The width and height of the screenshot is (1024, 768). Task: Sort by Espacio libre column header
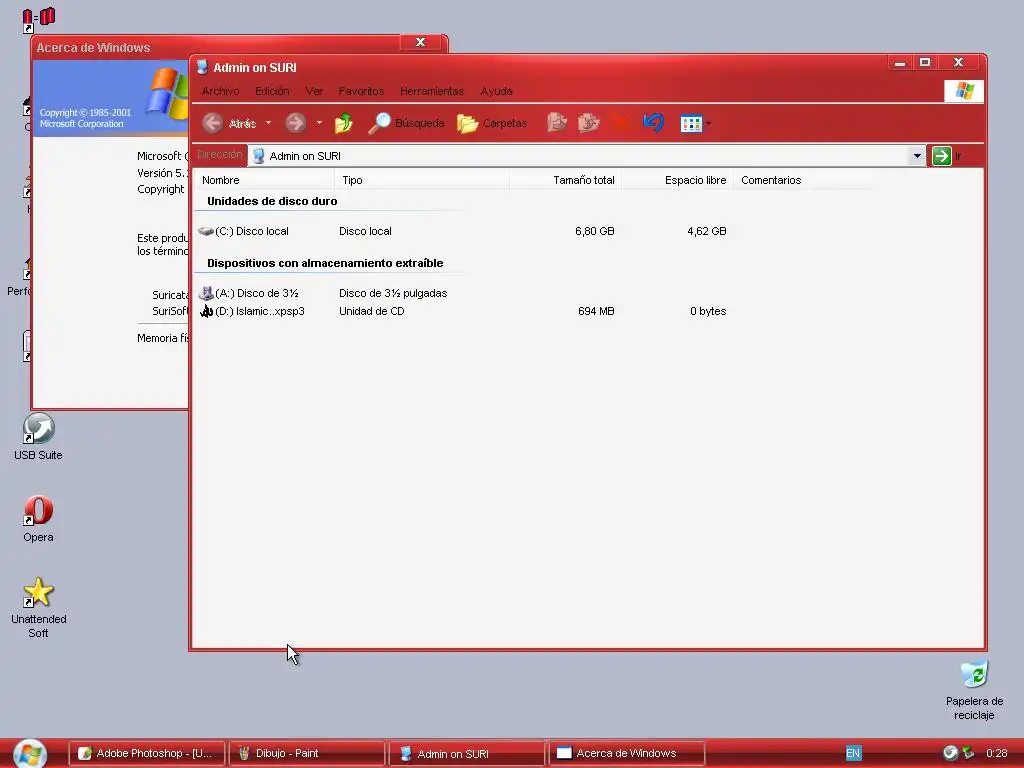pyautogui.click(x=678, y=180)
